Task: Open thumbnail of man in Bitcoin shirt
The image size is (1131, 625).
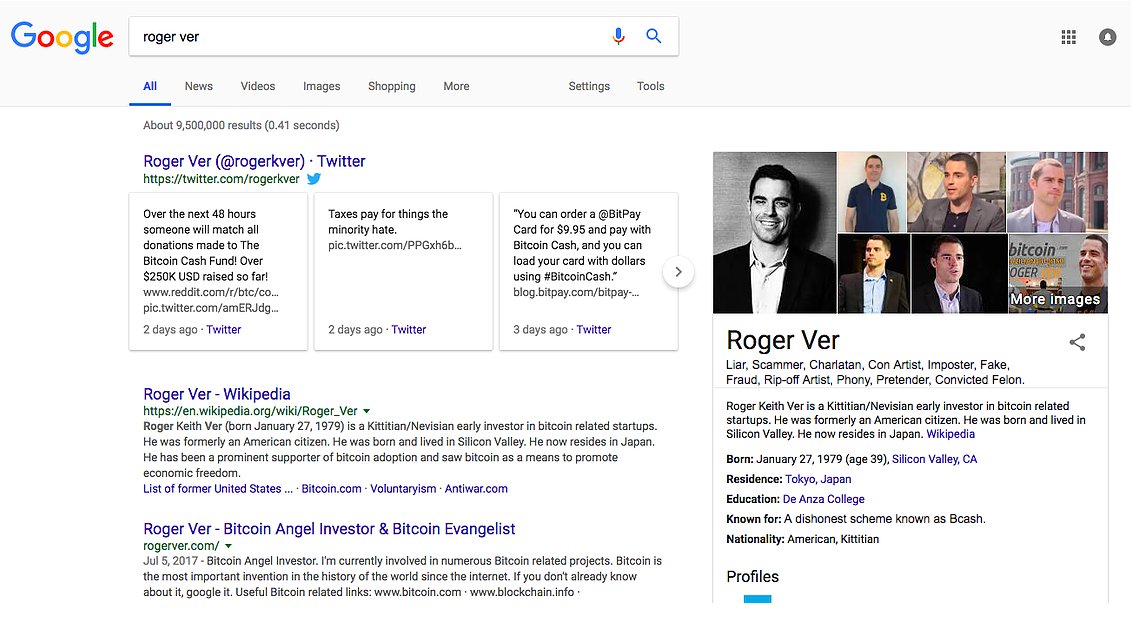Action: pos(872,192)
